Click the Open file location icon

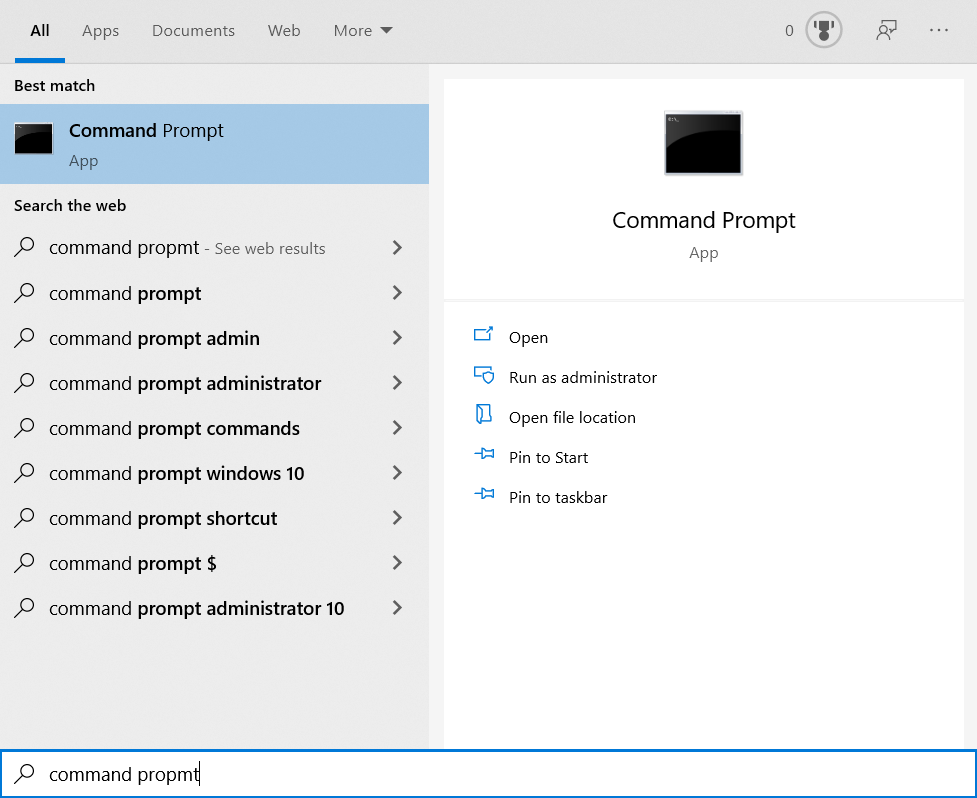point(484,417)
